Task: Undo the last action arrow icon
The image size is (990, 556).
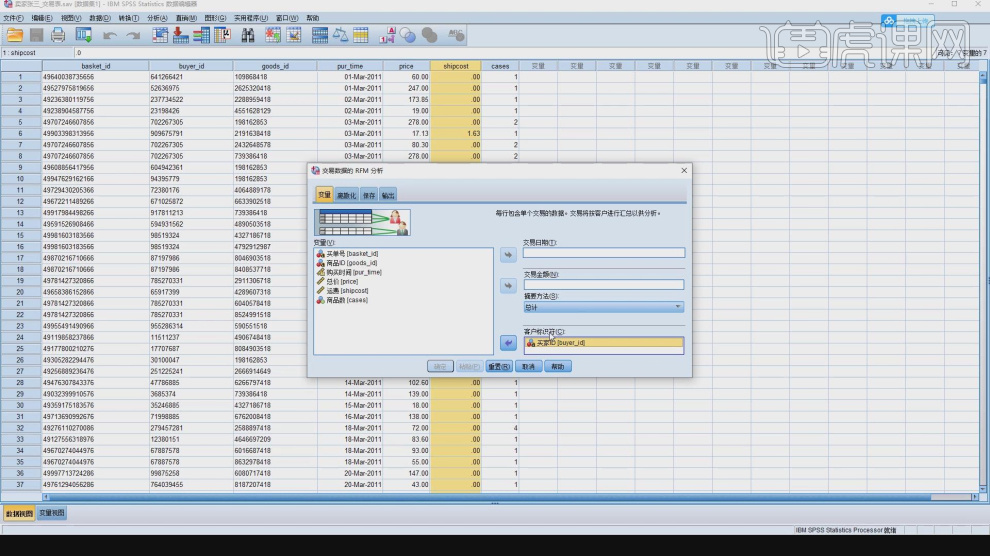Action: click(110, 36)
